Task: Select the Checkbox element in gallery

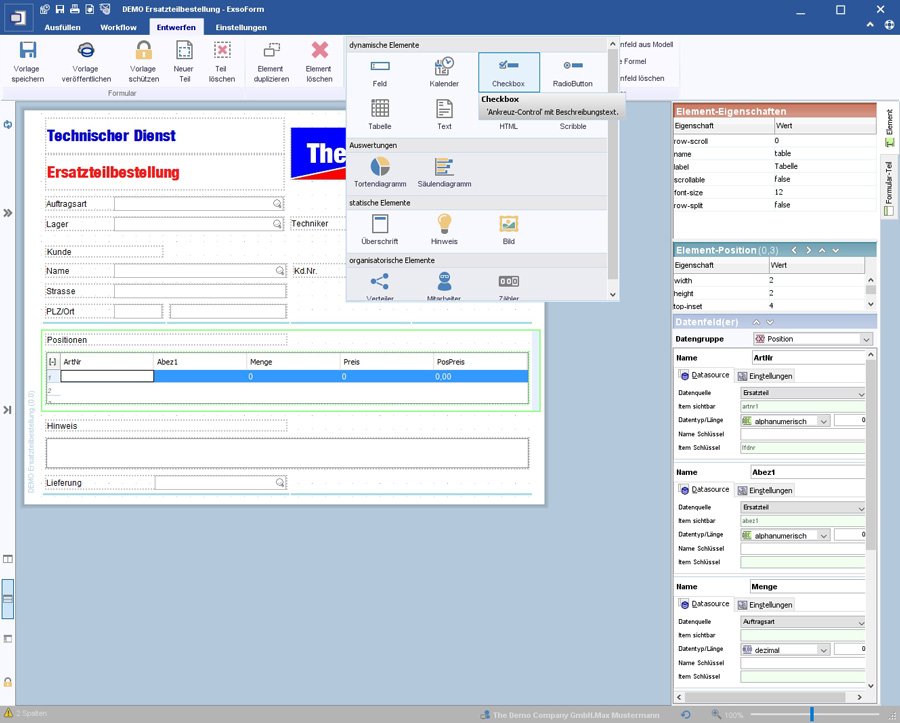Action: (x=509, y=72)
